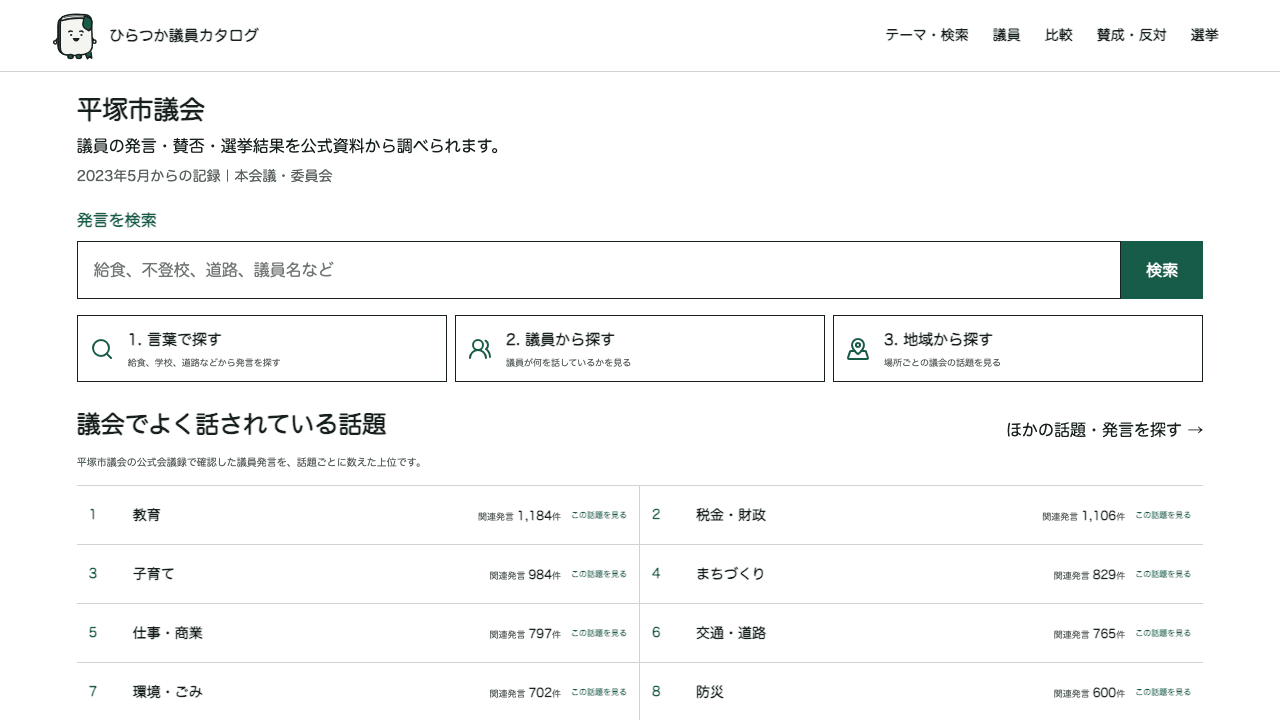Open the テーマ・検索 menu item
The image size is (1280, 720).
[x=927, y=35]
